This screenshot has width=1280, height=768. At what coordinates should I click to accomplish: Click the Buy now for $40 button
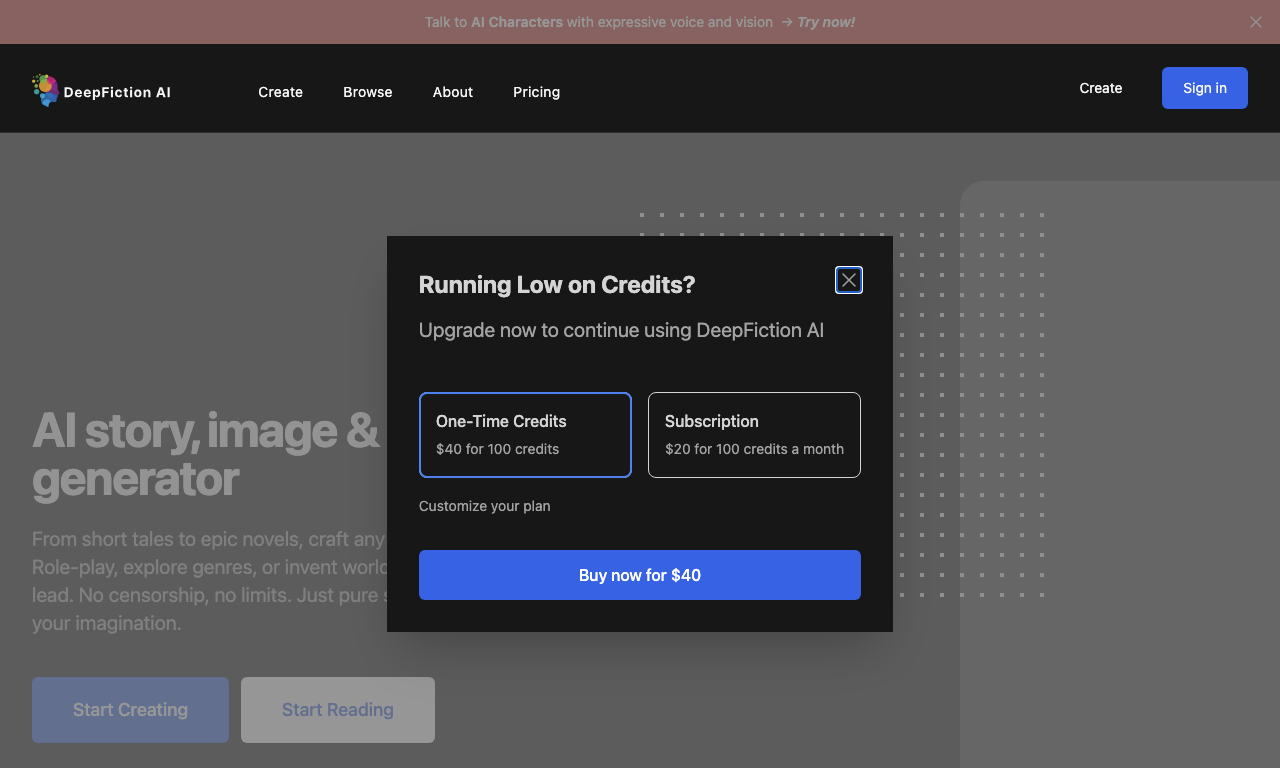(x=640, y=575)
